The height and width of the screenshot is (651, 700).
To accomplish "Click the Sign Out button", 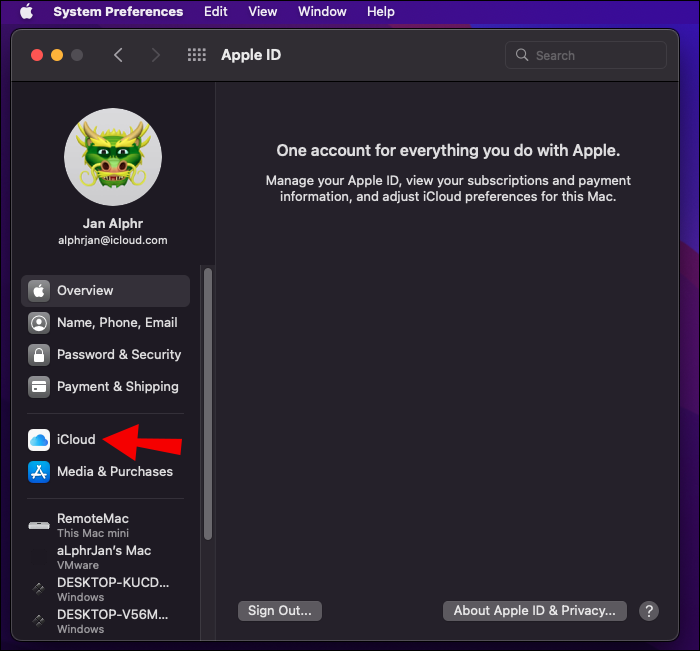I will pyautogui.click(x=280, y=611).
